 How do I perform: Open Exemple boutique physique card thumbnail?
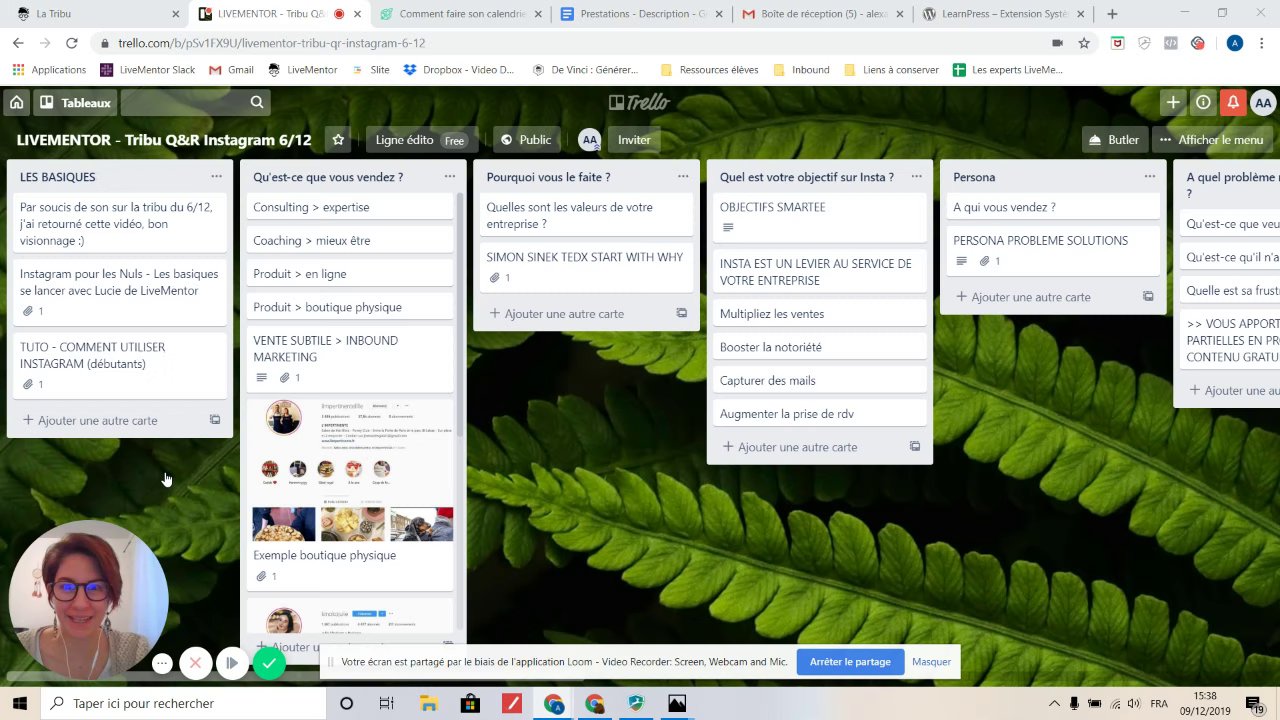point(352,470)
